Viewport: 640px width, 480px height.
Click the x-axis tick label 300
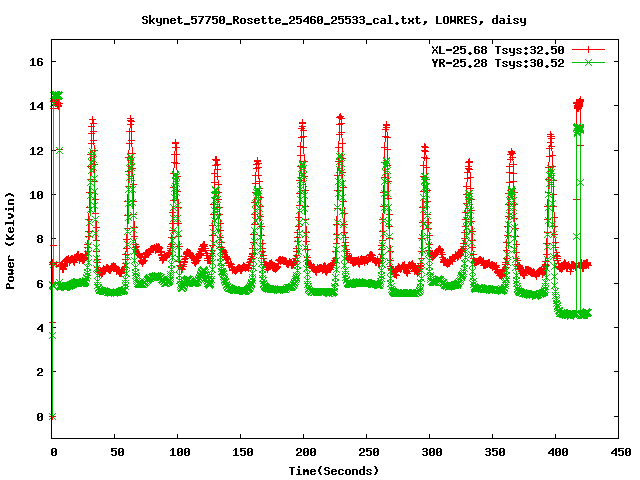pyautogui.click(x=432, y=452)
